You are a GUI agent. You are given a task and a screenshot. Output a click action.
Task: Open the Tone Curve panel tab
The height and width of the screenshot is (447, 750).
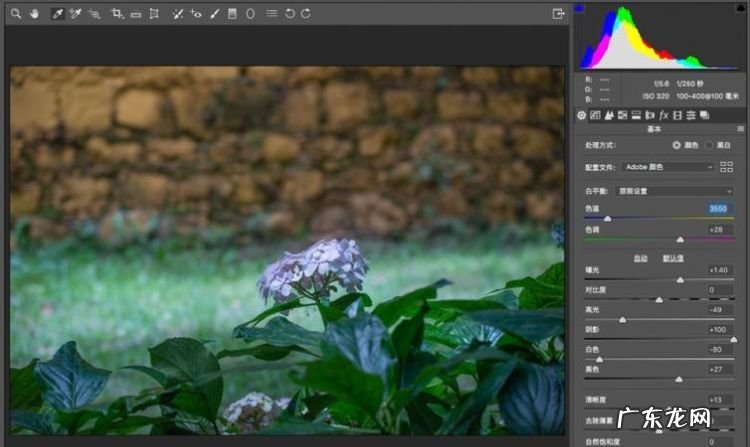point(595,115)
